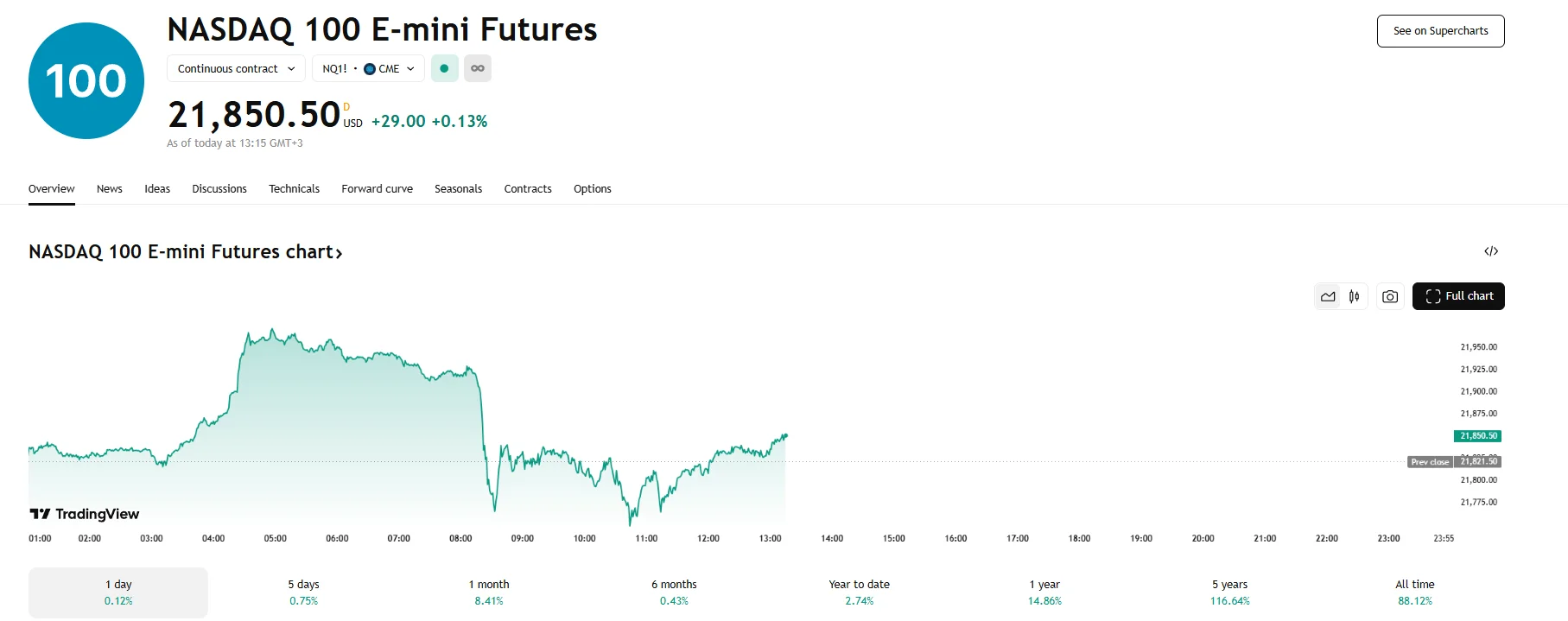Viewport: 1568px width, 621px height.
Task: Switch chart to candlestick style
Action: [1355, 296]
